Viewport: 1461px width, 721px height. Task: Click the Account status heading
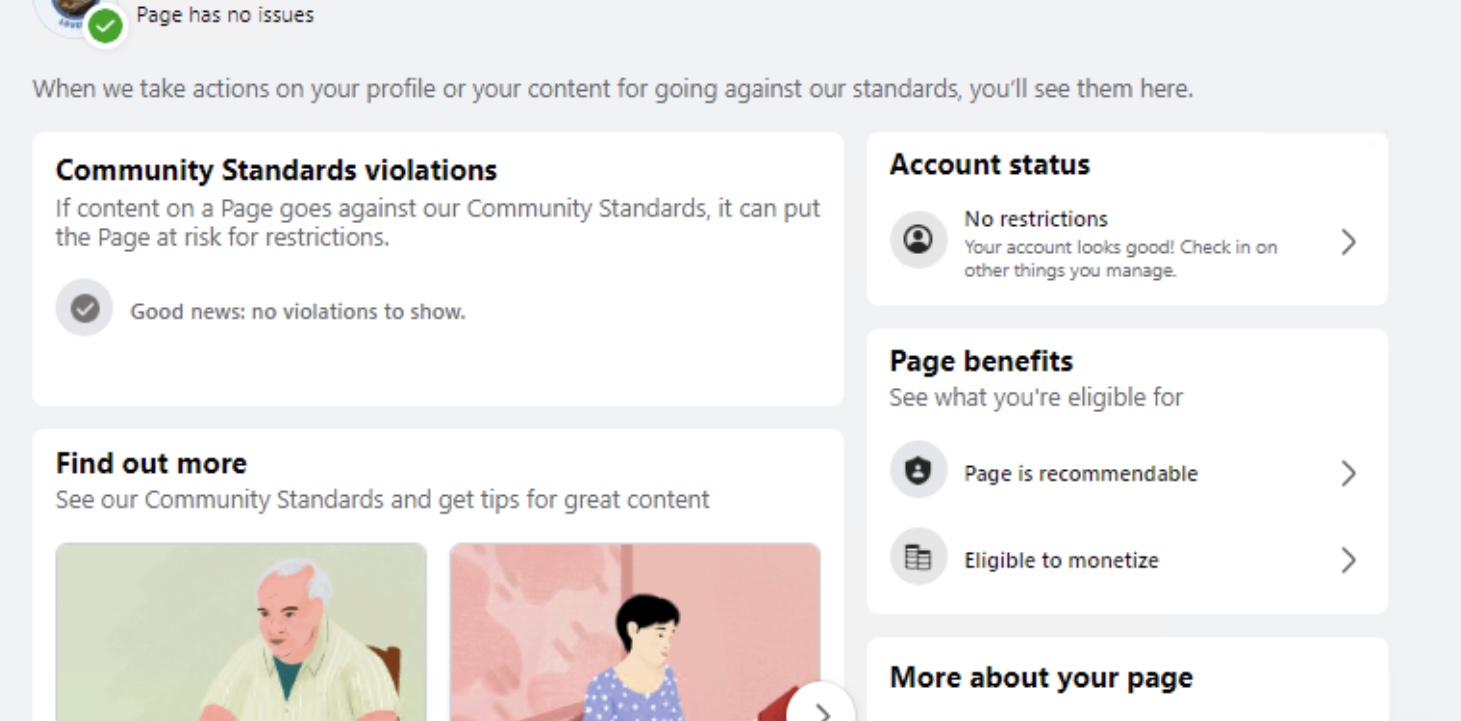990,164
